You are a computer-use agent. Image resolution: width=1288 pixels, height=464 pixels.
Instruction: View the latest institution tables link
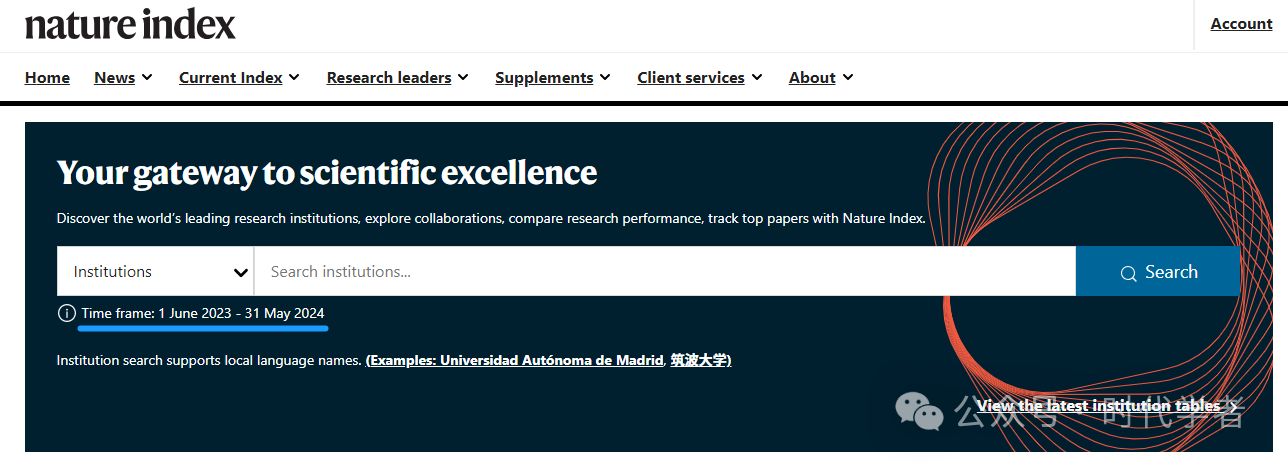tap(1098, 405)
